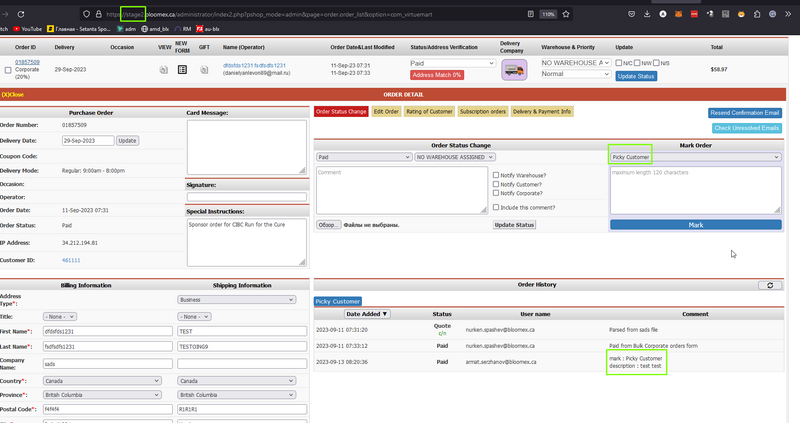Refresh the Order History panel
This screenshot has height=423, width=800.
coord(770,285)
